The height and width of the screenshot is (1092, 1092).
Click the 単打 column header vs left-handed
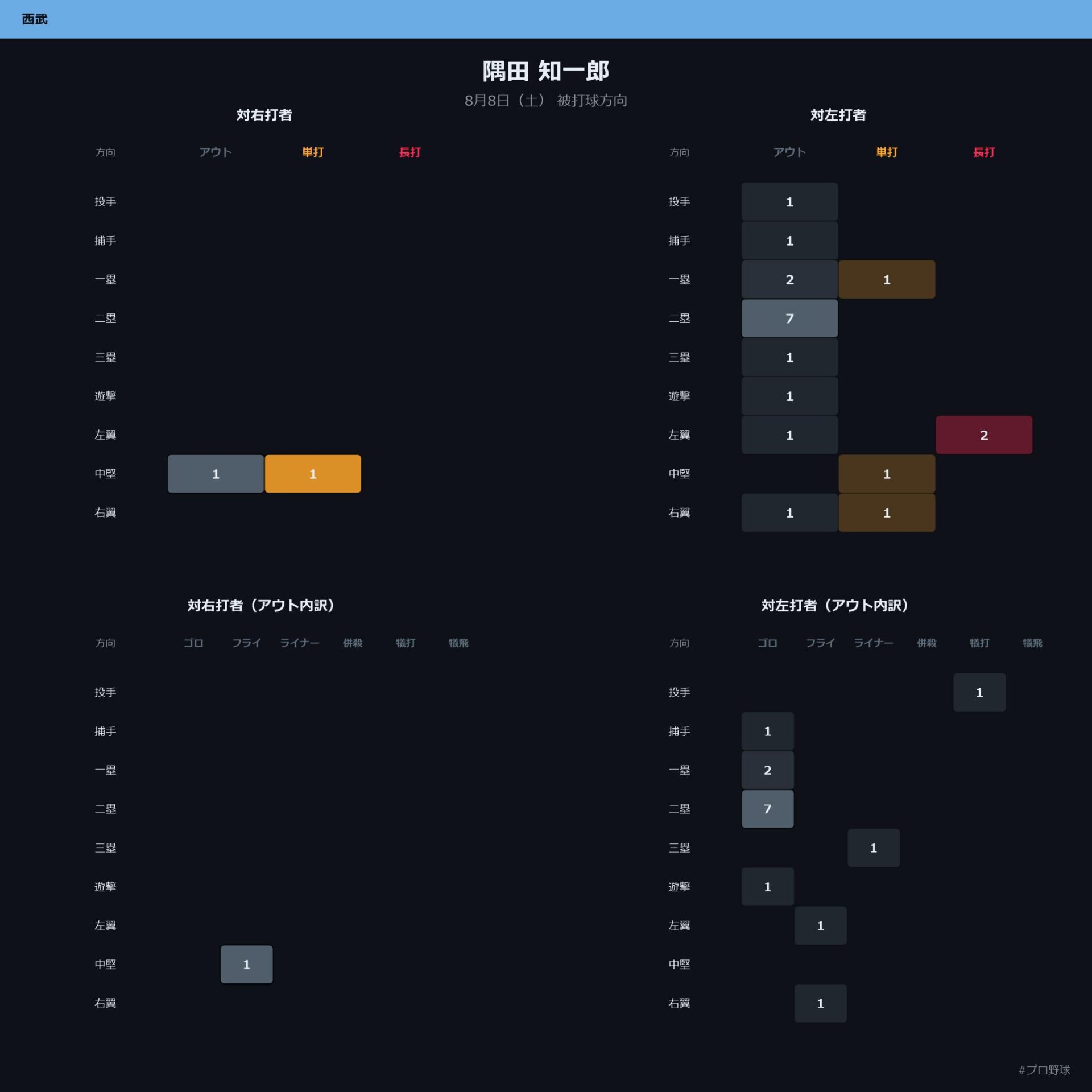[887, 152]
